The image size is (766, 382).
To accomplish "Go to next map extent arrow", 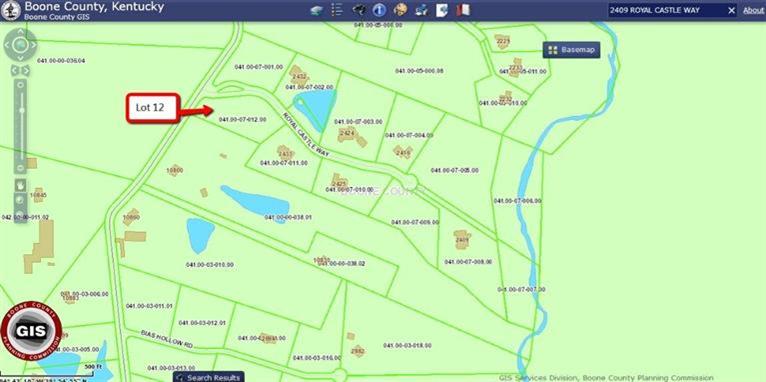I will pyautogui.click(x=26, y=71).
